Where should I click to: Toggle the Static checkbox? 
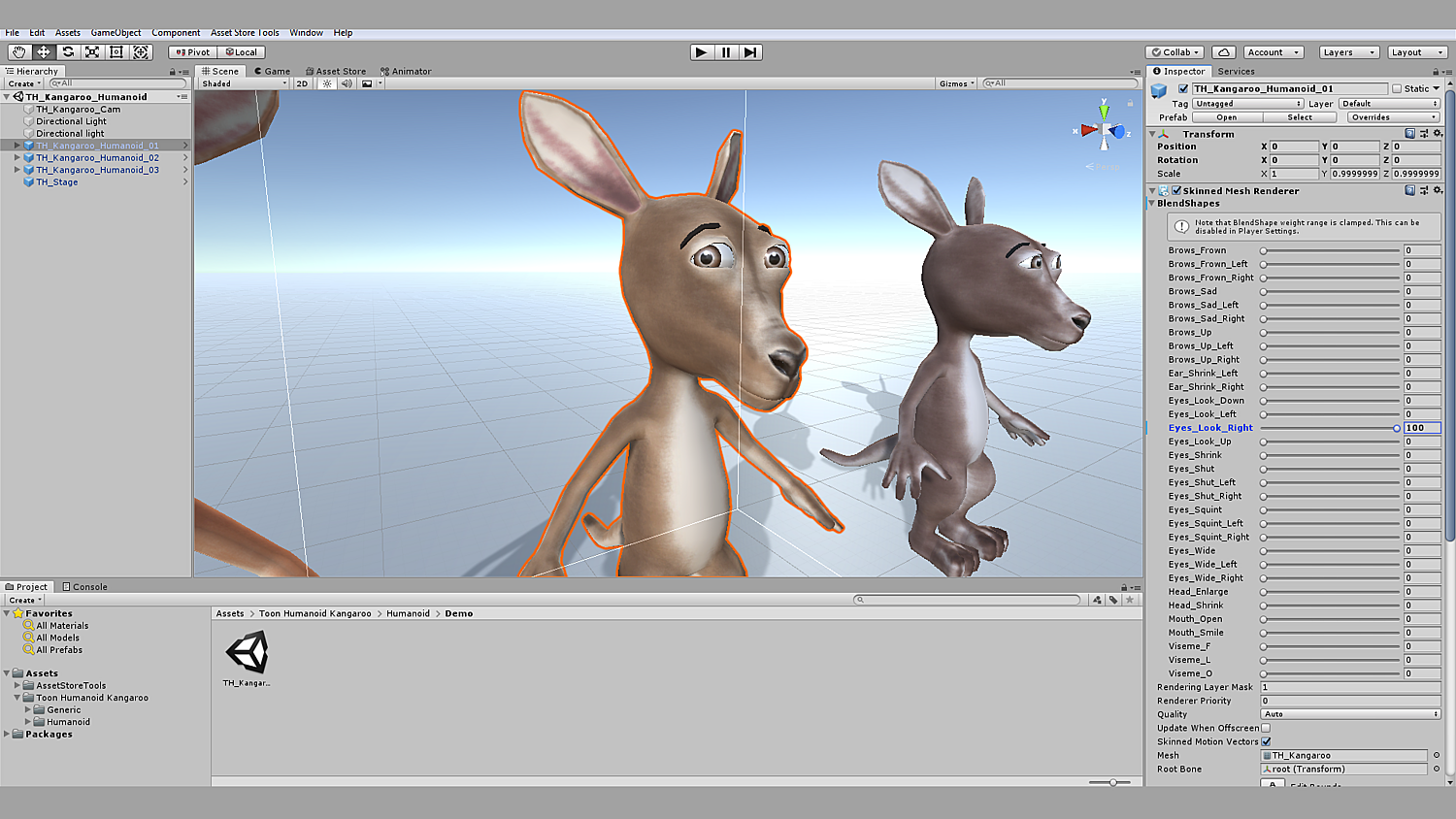[1397, 89]
